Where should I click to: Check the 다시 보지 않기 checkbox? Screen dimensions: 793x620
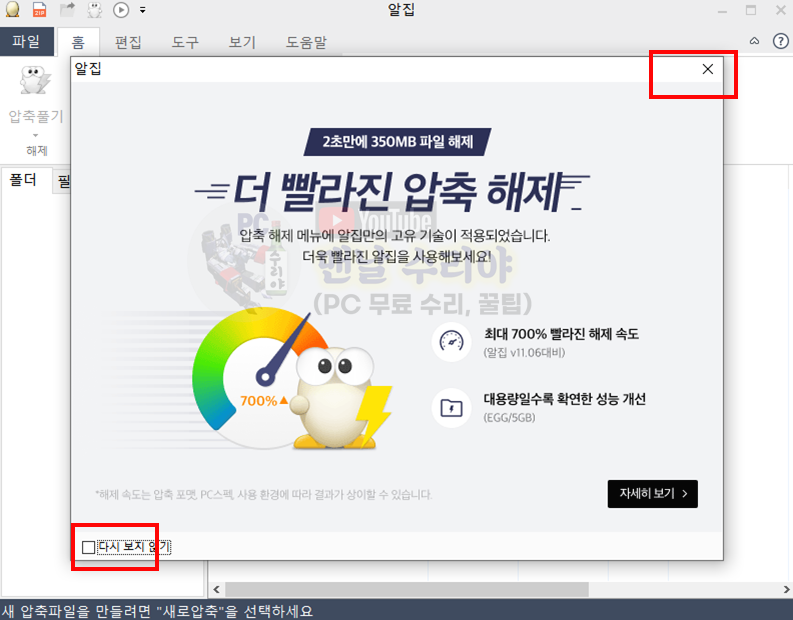coord(89,547)
